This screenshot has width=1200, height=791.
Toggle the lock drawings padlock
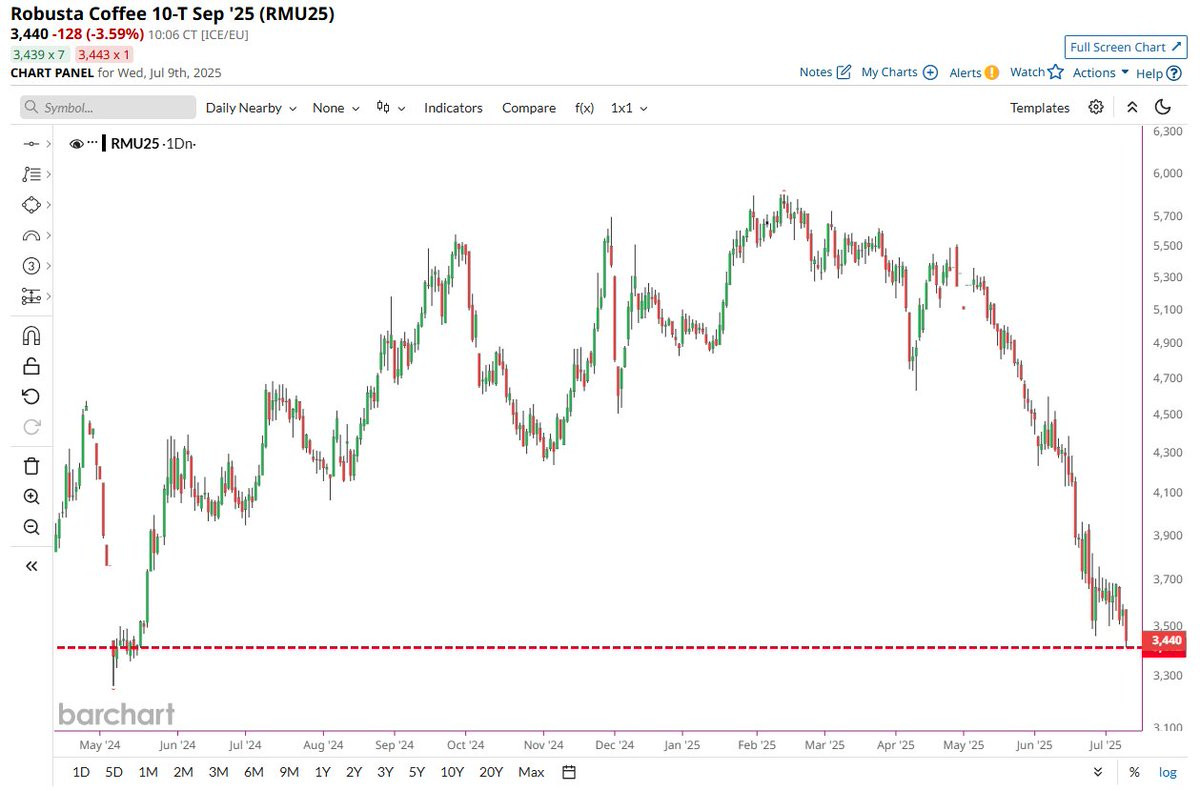pyautogui.click(x=31, y=366)
